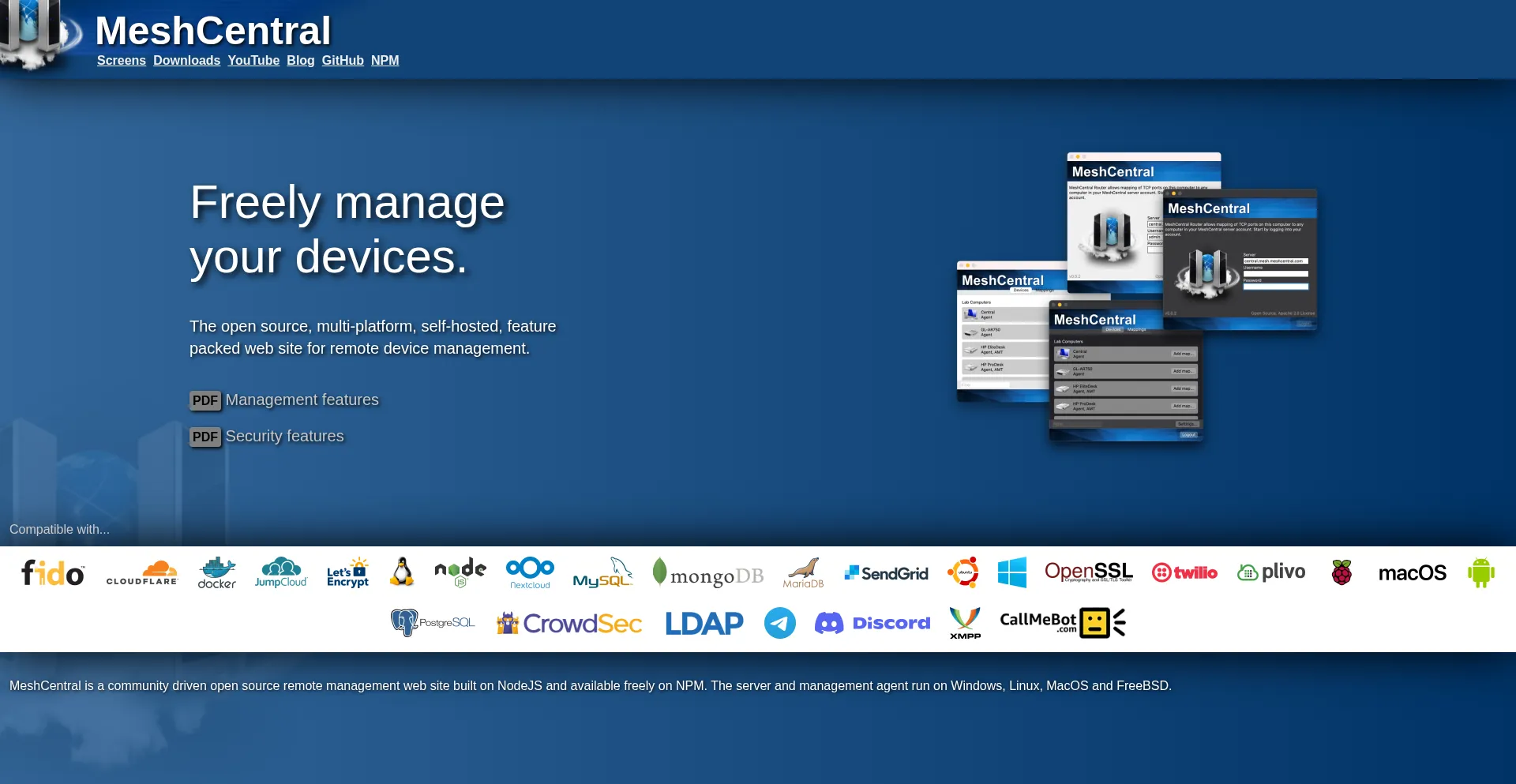Screen dimensions: 1516x784
Task: Click the Windows logo icon
Action: point(1012,572)
